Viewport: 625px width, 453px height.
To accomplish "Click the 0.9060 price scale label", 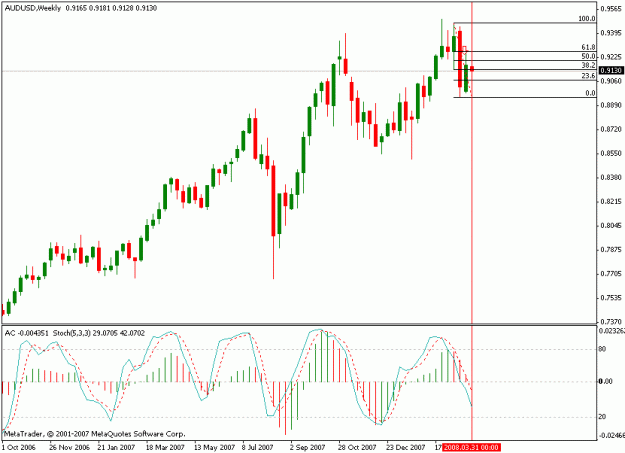I will click(612, 81).
